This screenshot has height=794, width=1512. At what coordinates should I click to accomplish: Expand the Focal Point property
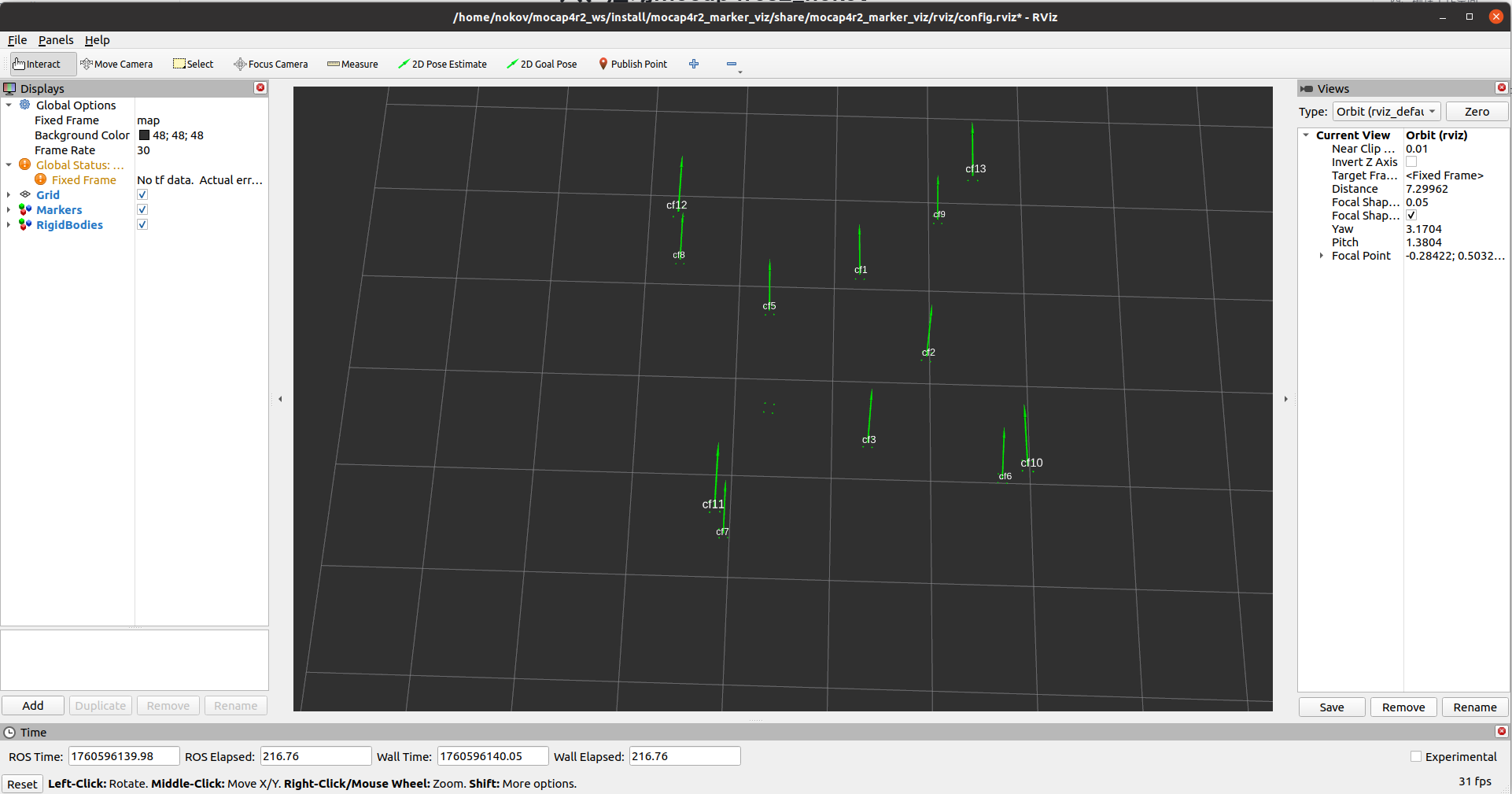click(1320, 255)
